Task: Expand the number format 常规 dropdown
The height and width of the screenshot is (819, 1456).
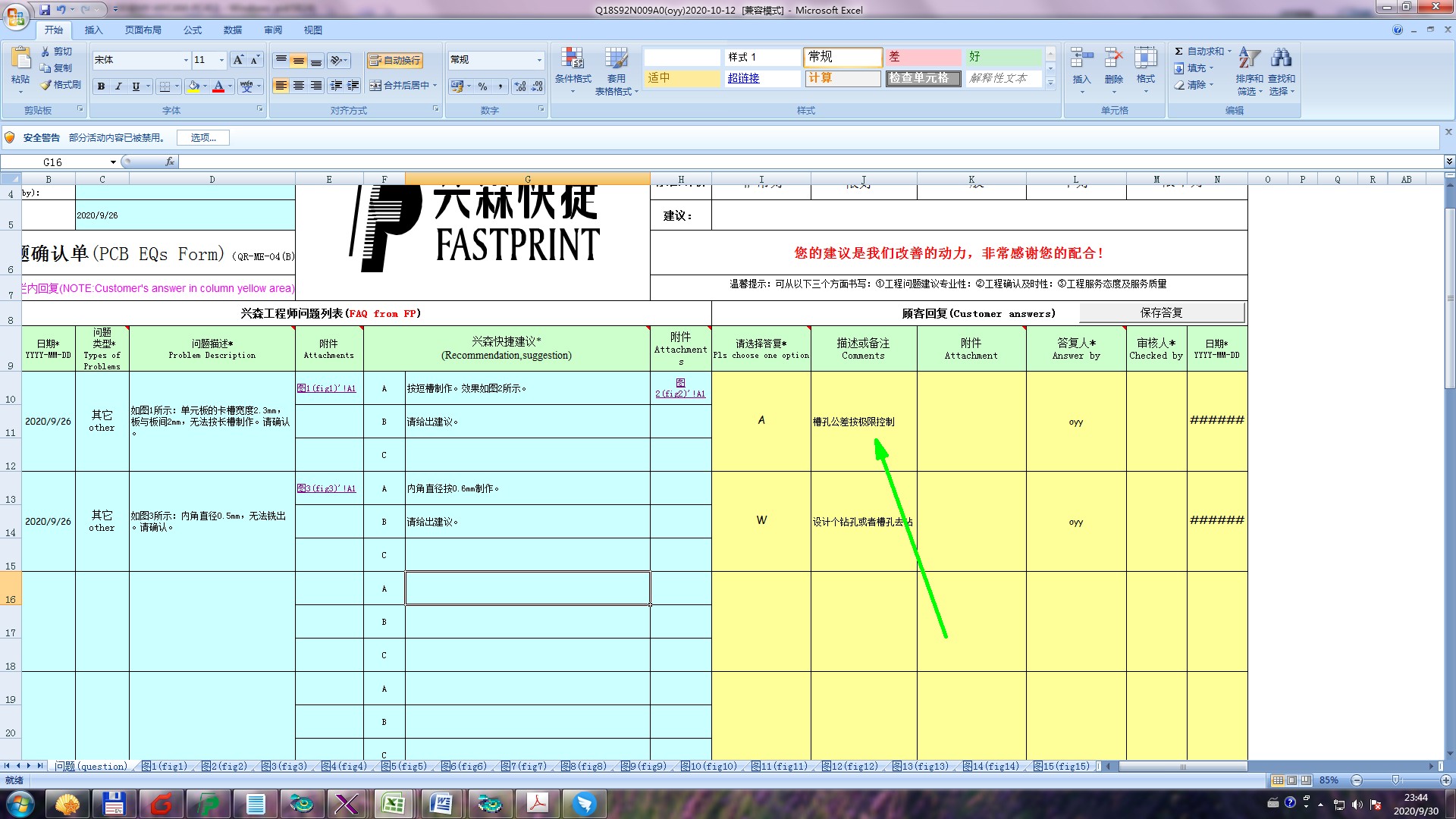Action: point(539,60)
